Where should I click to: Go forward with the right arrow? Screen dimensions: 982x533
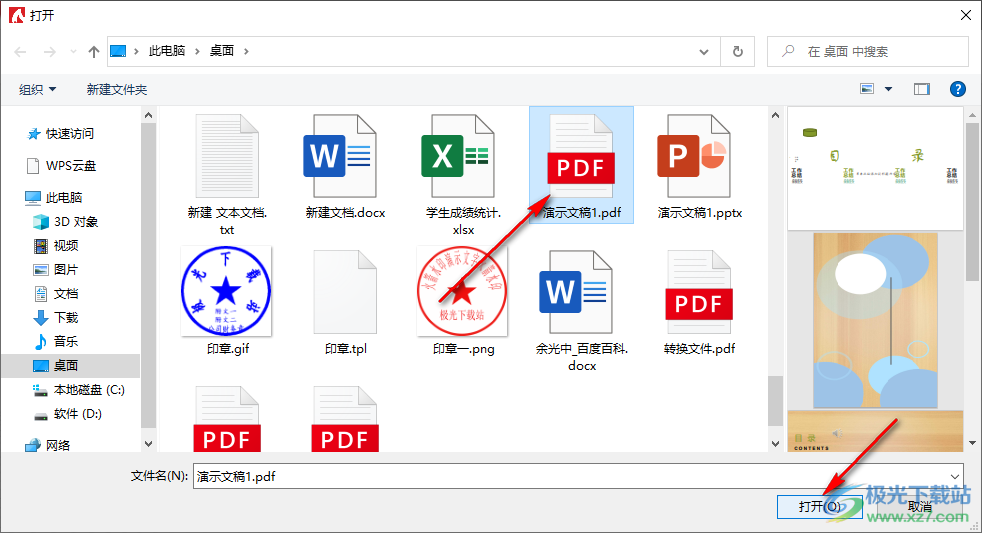click(x=49, y=51)
